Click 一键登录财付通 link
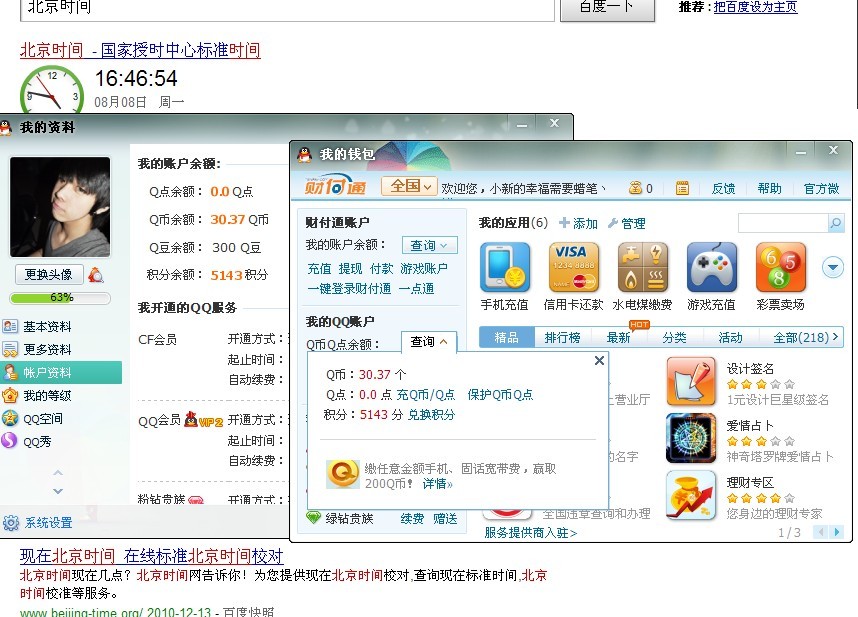The image size is (858, 617). (349, 288)
